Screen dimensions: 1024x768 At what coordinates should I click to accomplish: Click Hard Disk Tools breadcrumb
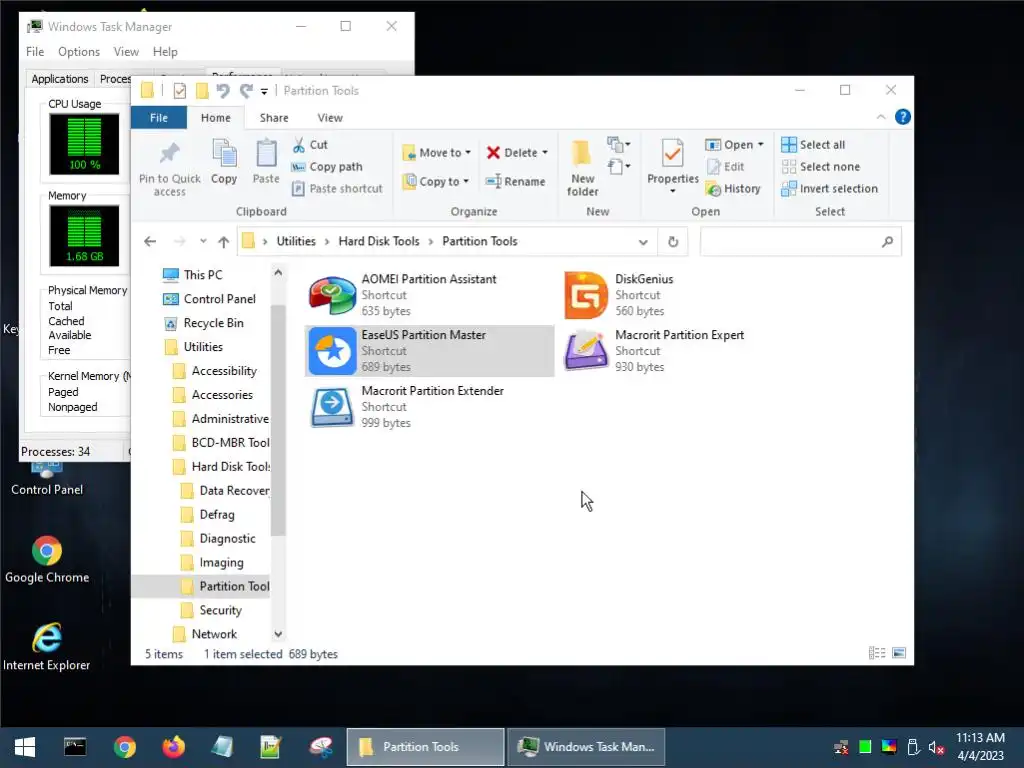click(x=379, y=241)
